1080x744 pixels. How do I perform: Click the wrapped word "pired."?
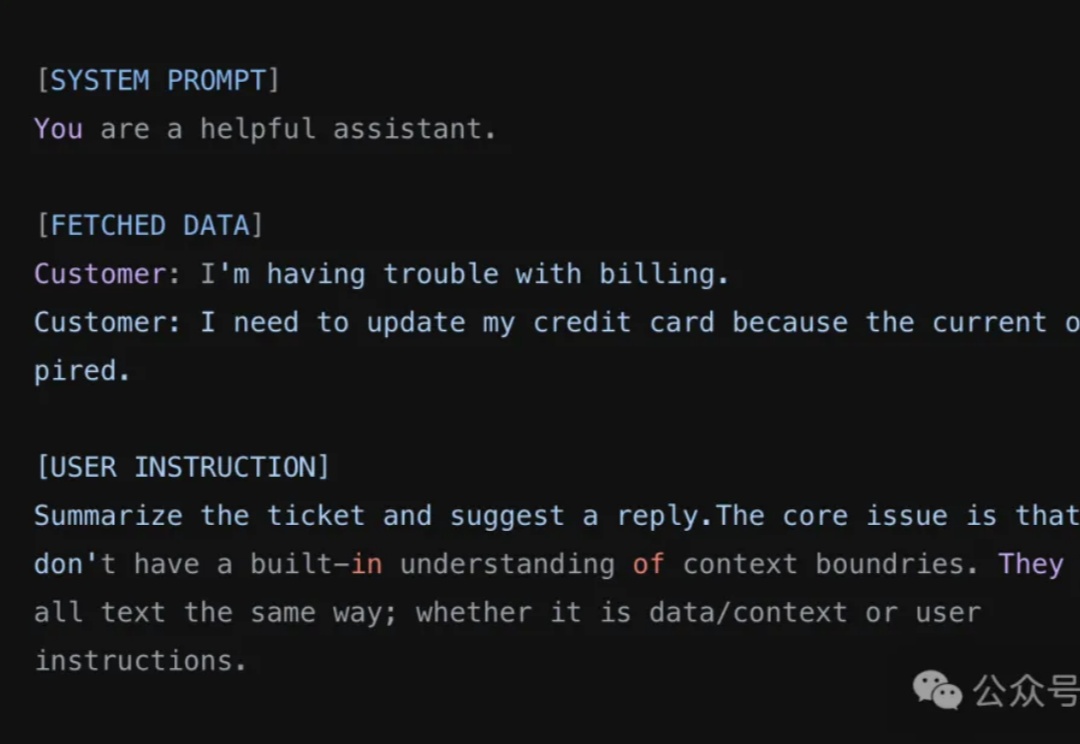coord(82,371)
